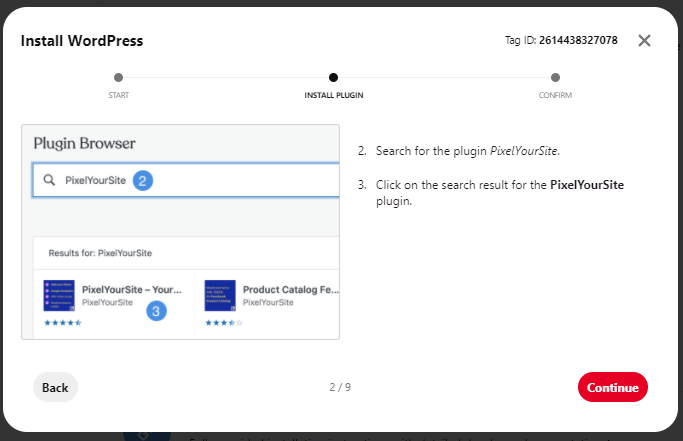This screenshot has height=441, width=683.
Task: Select the INSTALL PLUGIN step dot
Action: click(x=333, y=78)
